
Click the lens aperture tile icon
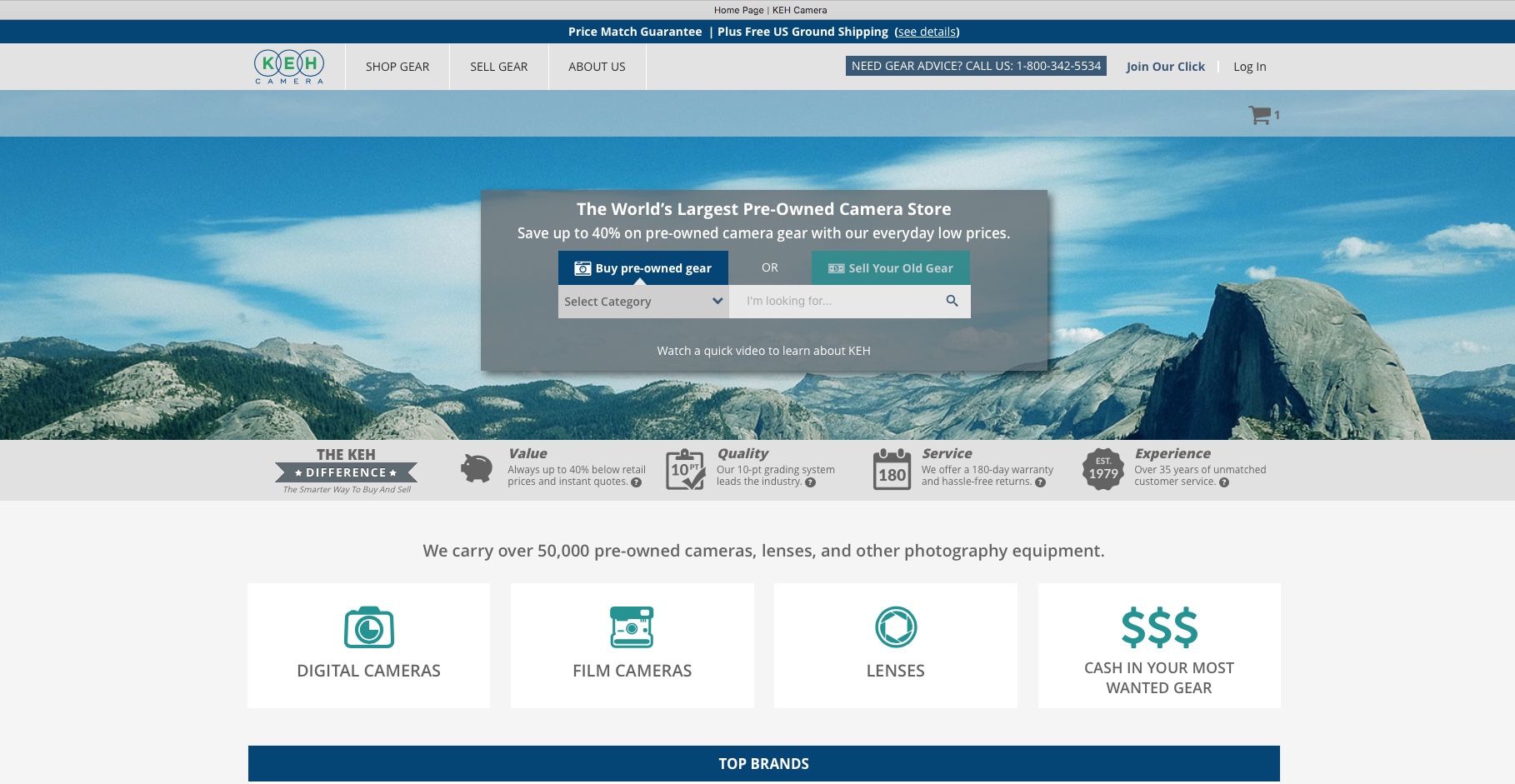(896, 627)
